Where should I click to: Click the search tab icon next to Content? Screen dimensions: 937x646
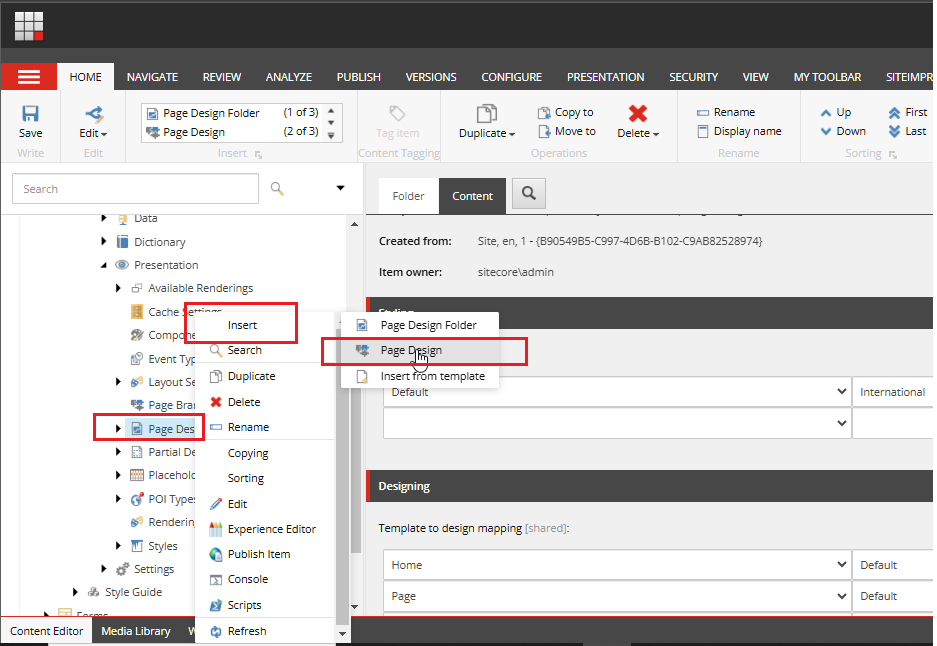coord(528,194)
